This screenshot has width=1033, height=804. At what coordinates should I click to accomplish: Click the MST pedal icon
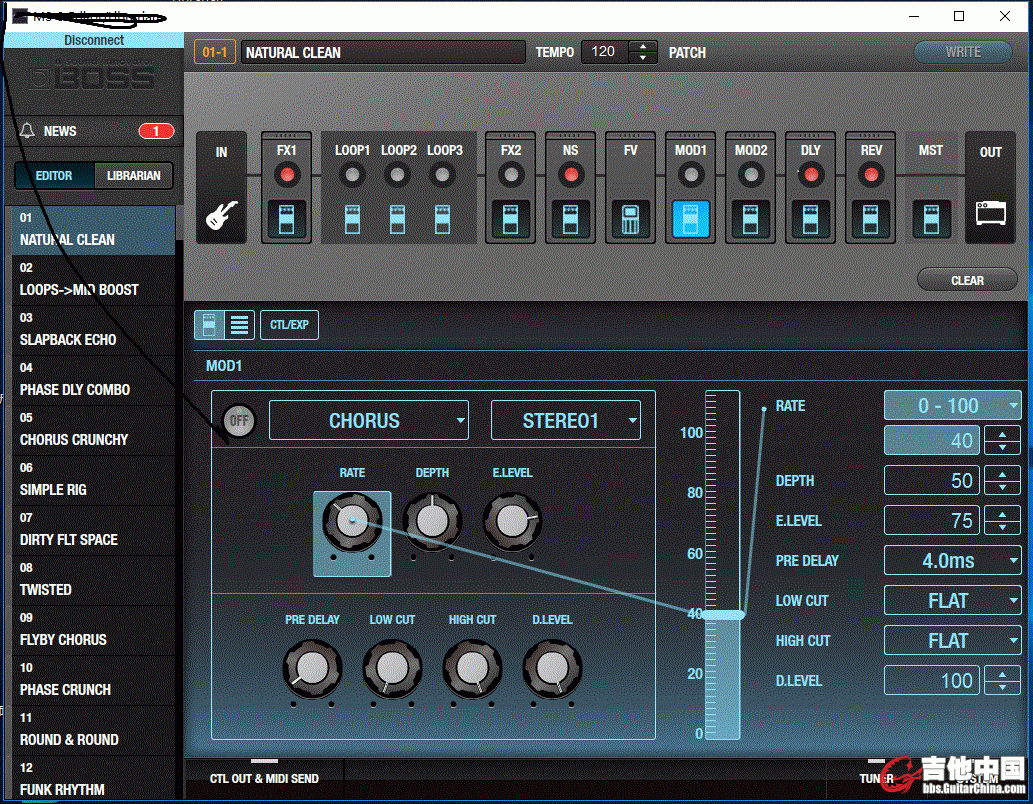[931, 219]
